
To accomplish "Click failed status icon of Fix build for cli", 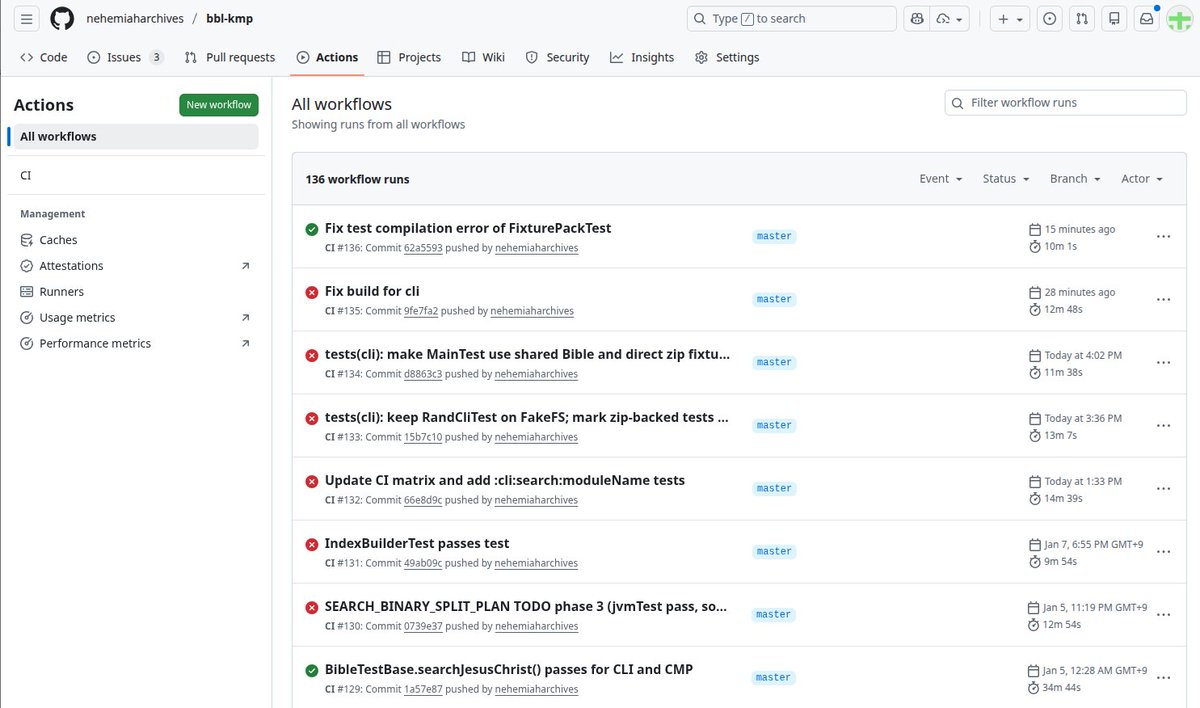I will [x=312, y=292].
